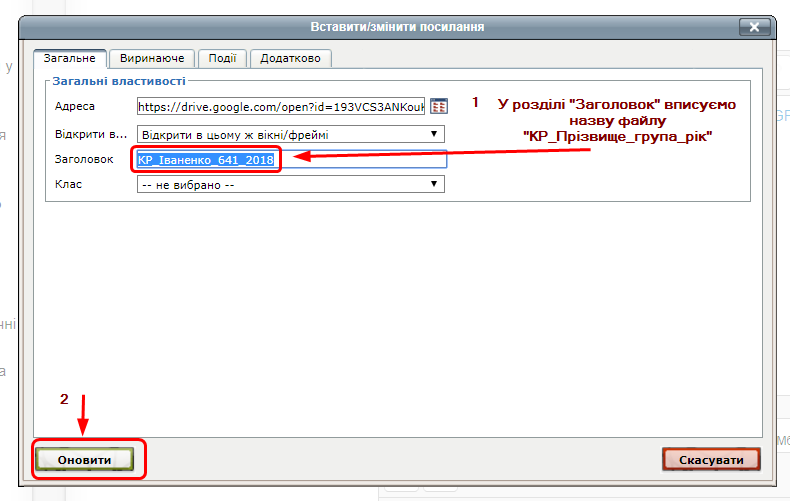This screenshot has width=790, height=501.
Task: Expand the 'Відкрити в цьому ж вікні/фреймі' dropdown
Action: [x=290, y=133]
